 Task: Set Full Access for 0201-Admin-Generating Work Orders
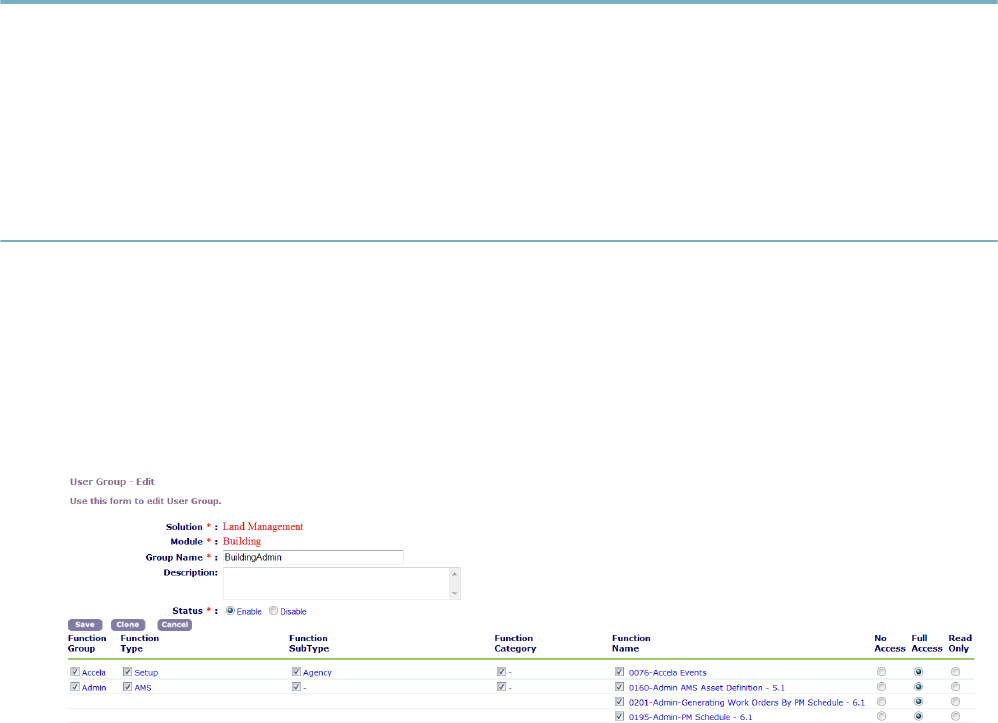(918, 702)
